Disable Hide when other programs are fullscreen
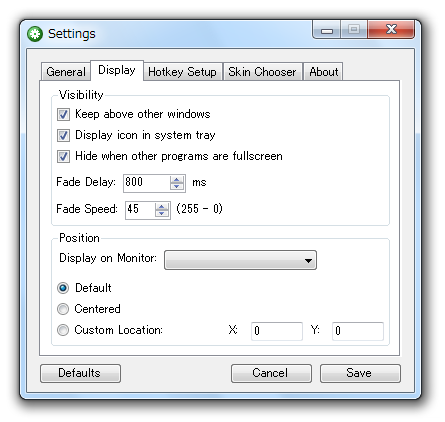 (x=63, y=156)
